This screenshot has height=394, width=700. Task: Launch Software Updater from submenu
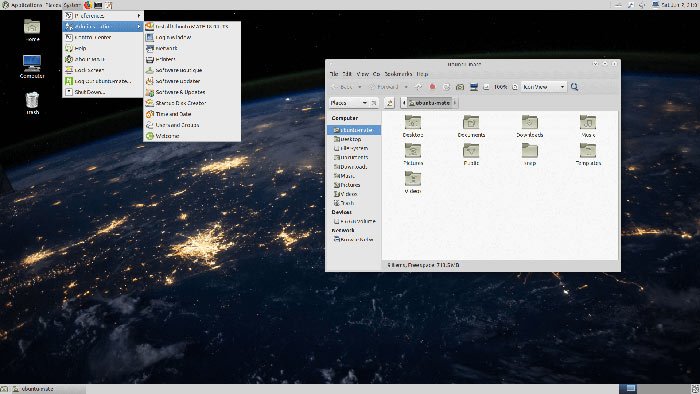tap(192, 81)
